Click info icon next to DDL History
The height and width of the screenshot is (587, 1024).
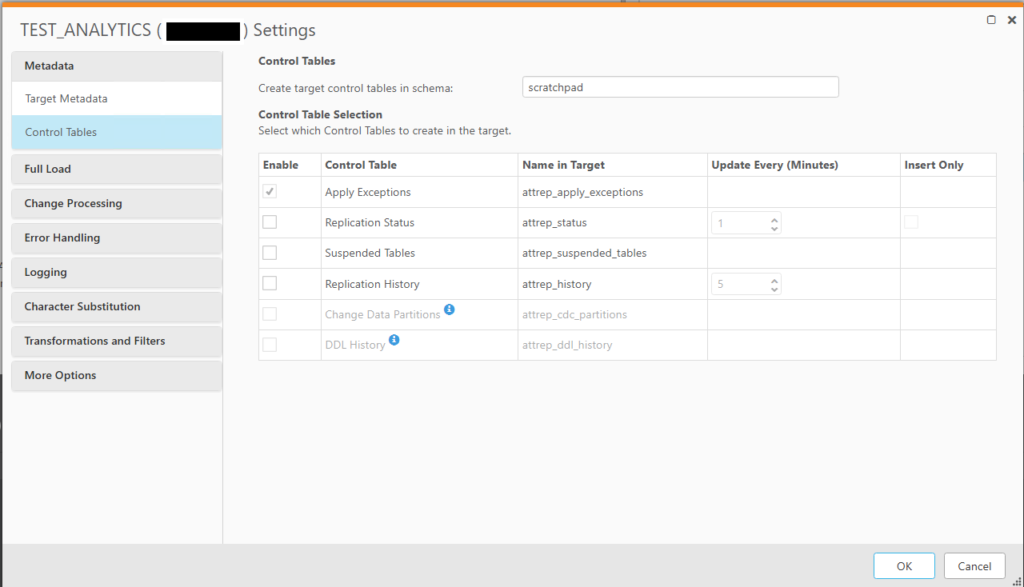click(394, 341)
